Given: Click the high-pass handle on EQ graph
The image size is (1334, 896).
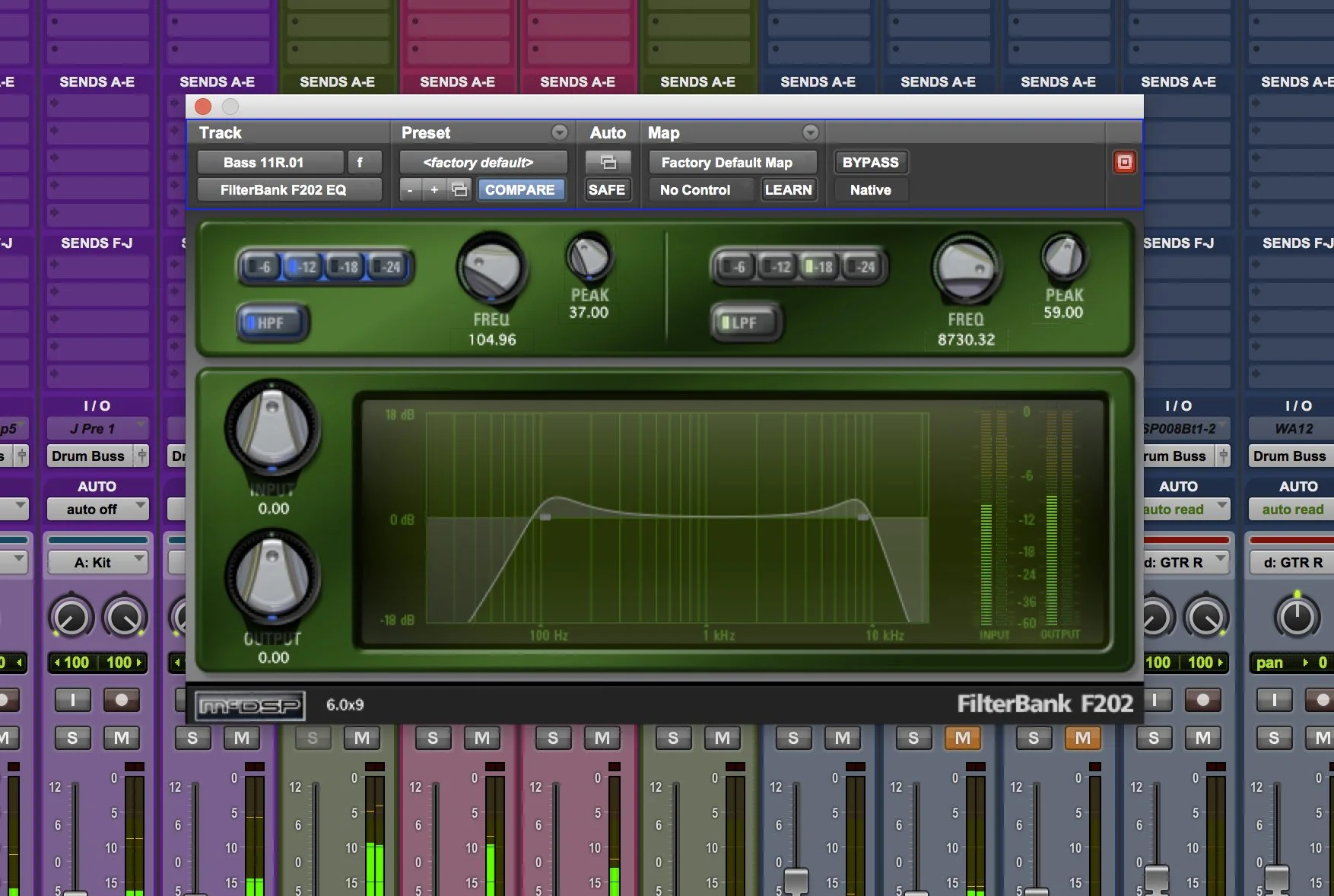Looking at the screenshot, I should 545,517.
